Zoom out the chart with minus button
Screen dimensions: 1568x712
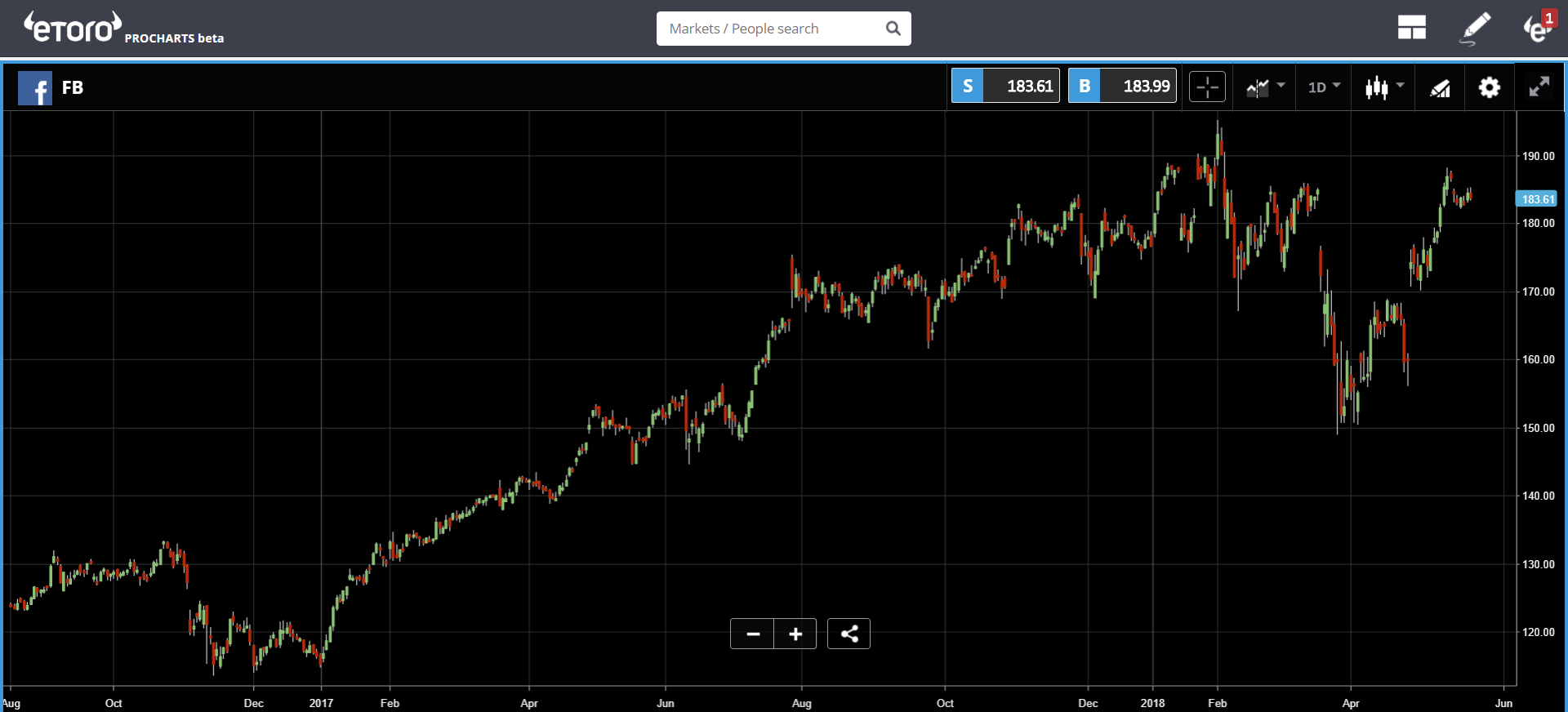[x=752, y=634]
